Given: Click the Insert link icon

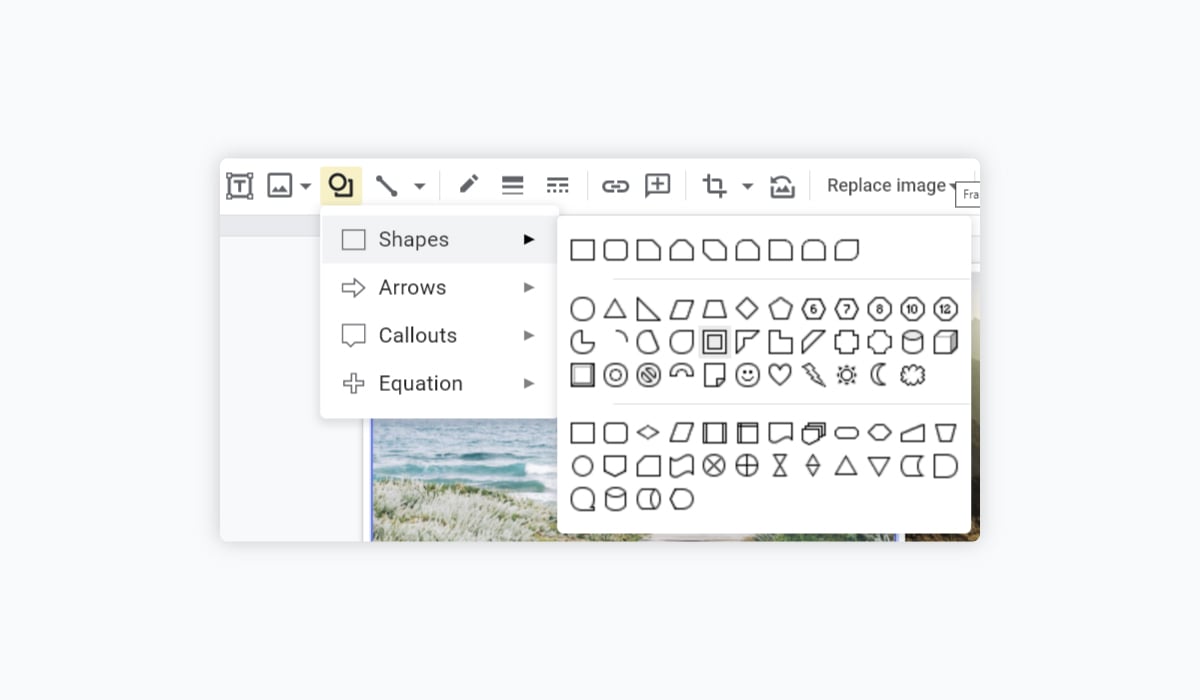Looking at the screenshot, I should click(615, 186).
